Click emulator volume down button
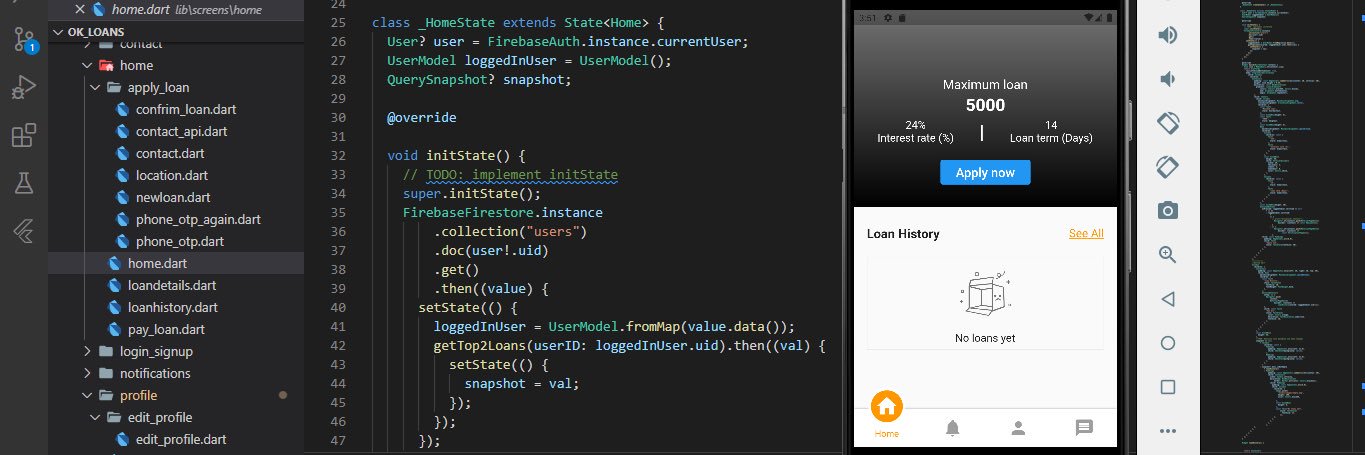Image resolution: width=1365 pixels, height=455 pixels. (1167, 79)
